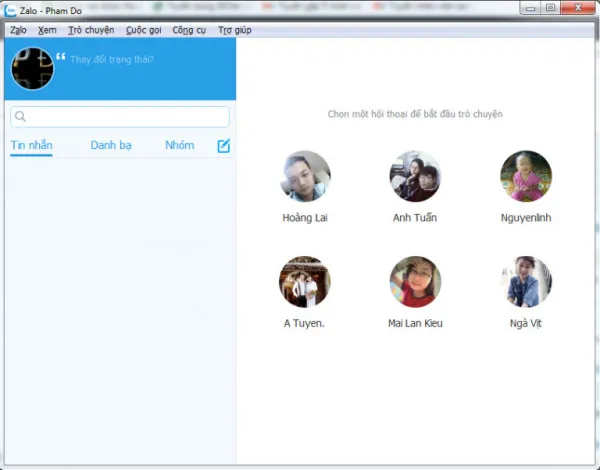This screenshot has width=600, height=470.
Task: Click the compose new message icon
Action: click(x=224, y=146)
